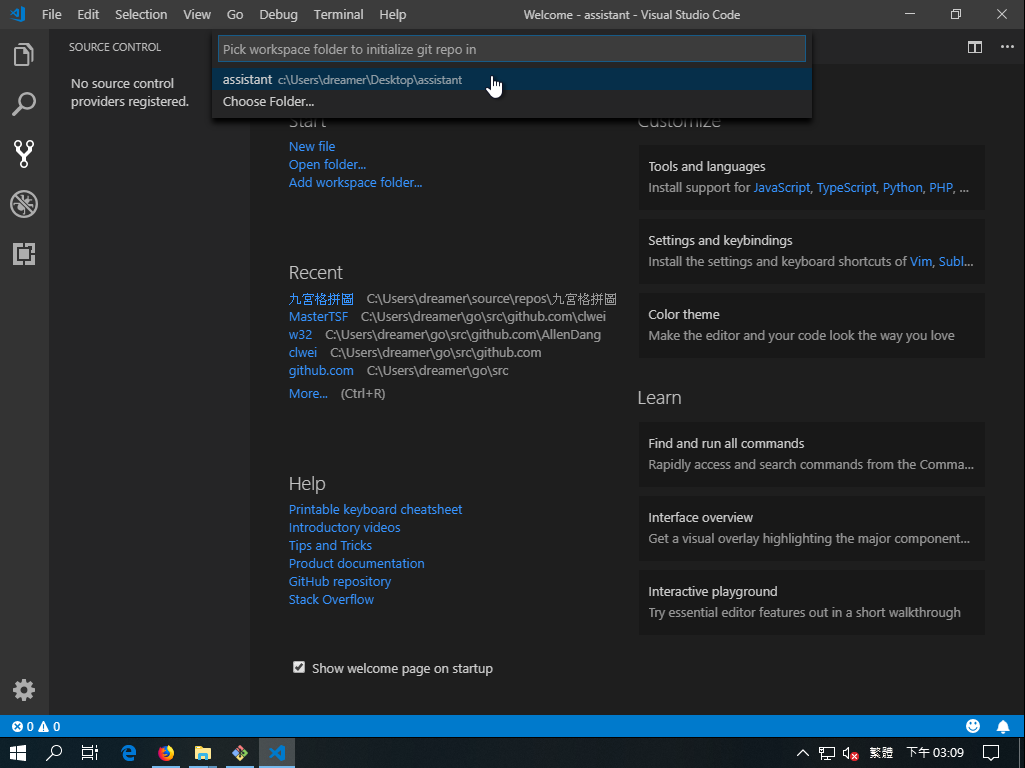Image resolution: width=1025 pixels, height=768 pixels.
Task: Select the Source Control icon
Action: click(x=24, y=153)
